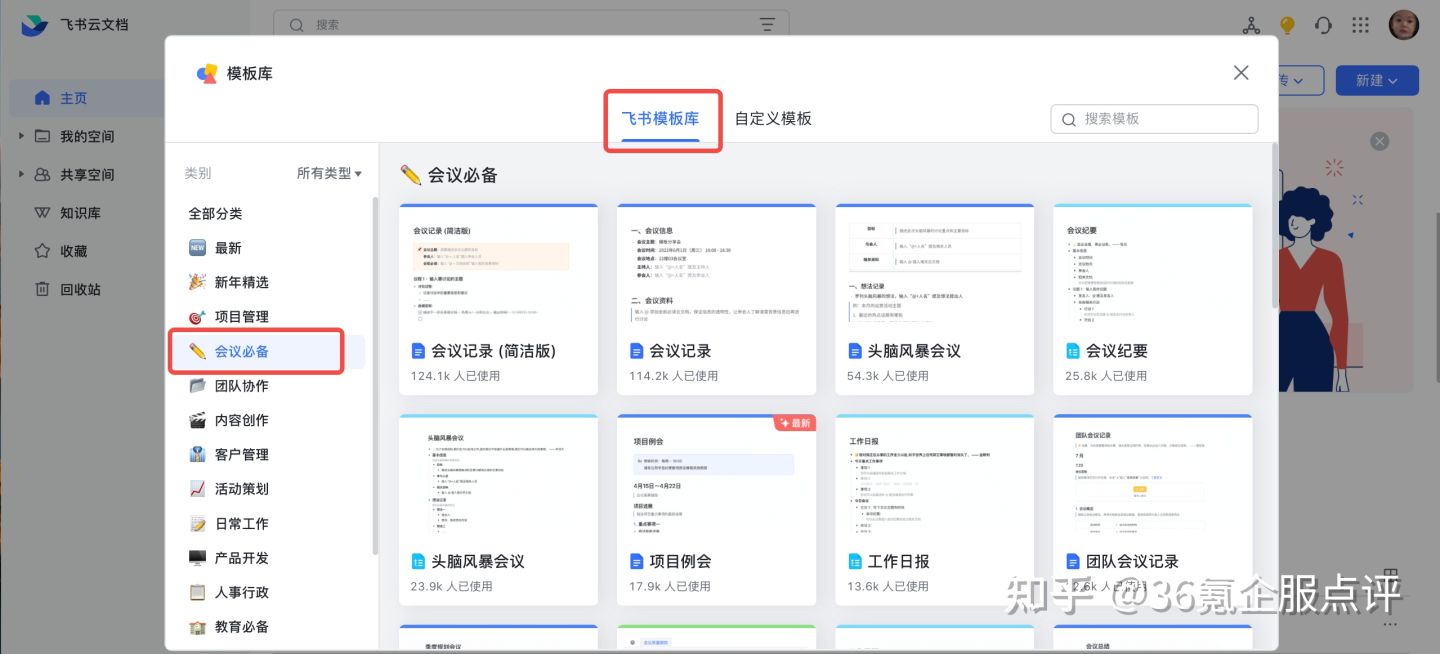Click the 客户管理 person icon

click(x=197, y=454)
